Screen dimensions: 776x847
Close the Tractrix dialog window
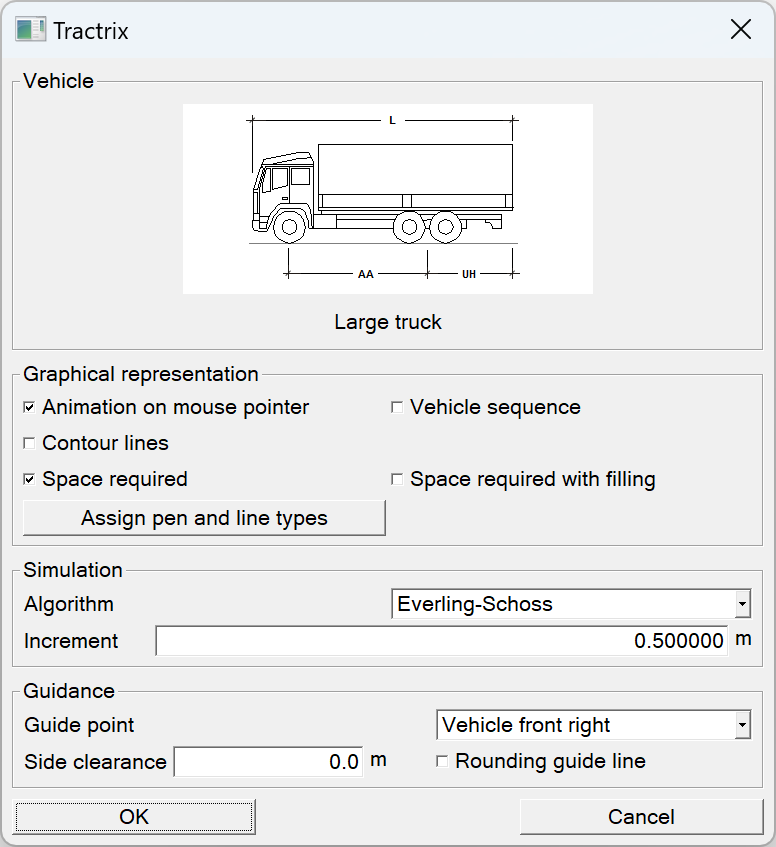pyautogui.click(x=740, y=29)
